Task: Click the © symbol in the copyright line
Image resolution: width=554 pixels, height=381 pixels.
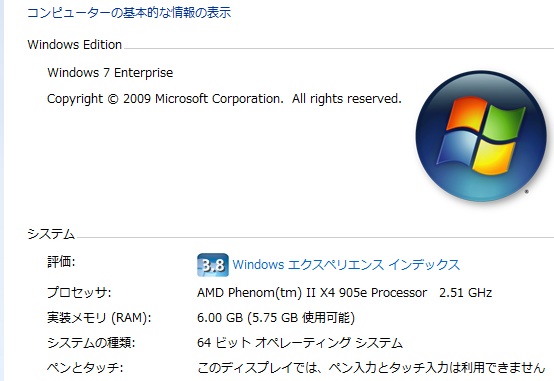Action: 113,99
